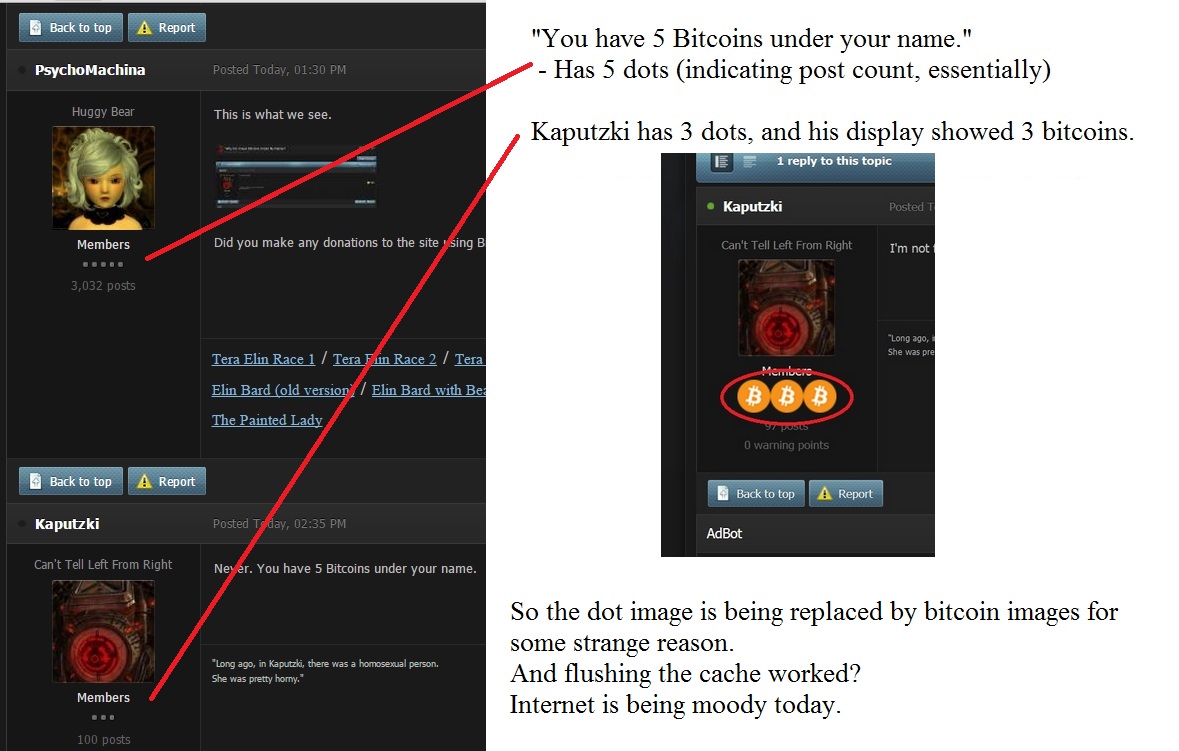Click the warning icon on the top Report button

(144, 28)
